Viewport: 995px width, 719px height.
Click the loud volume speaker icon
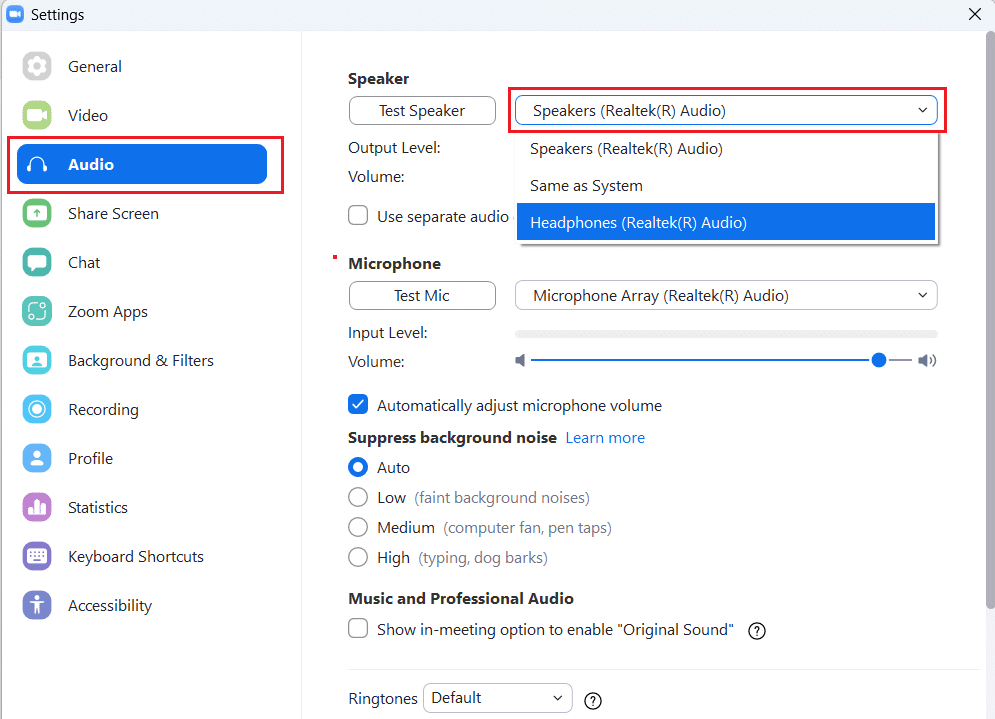pos(927,360)
